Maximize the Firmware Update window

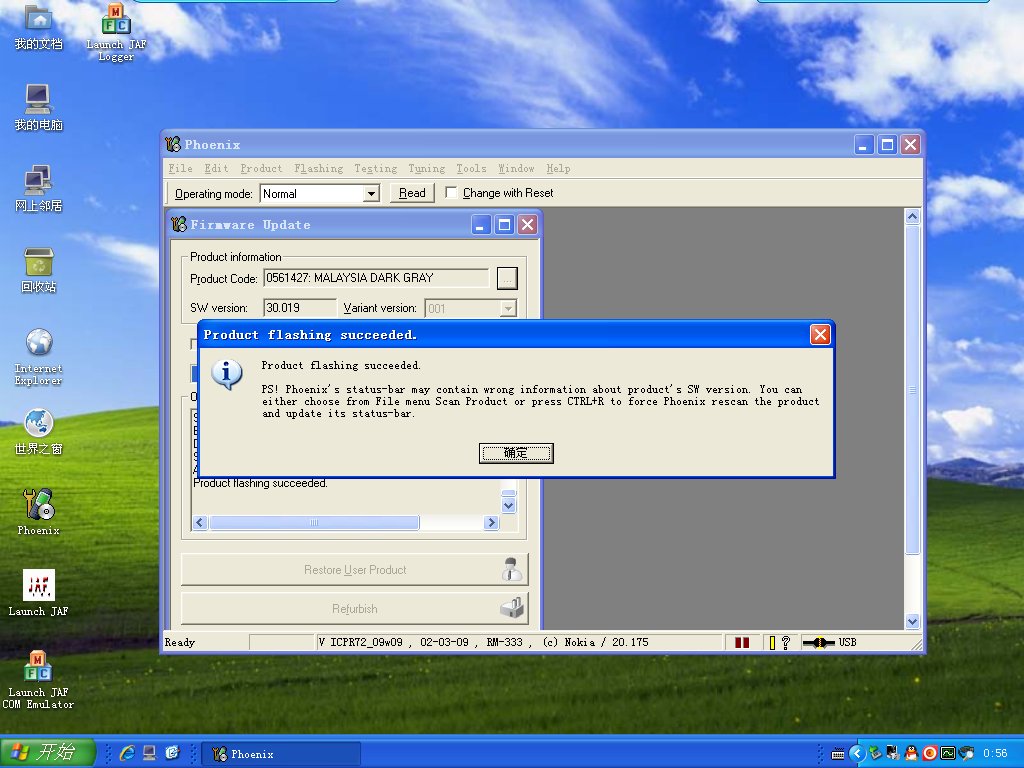(504, 225)
